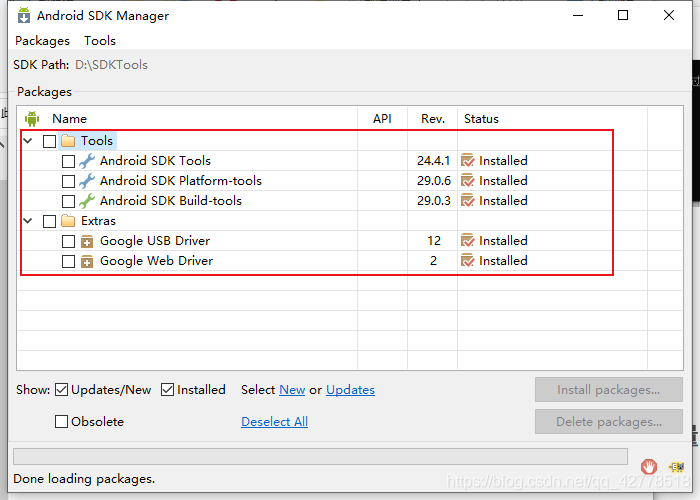
Task: Click the wrench icon beside Android SDK Tools
Action: pos(87,161)
